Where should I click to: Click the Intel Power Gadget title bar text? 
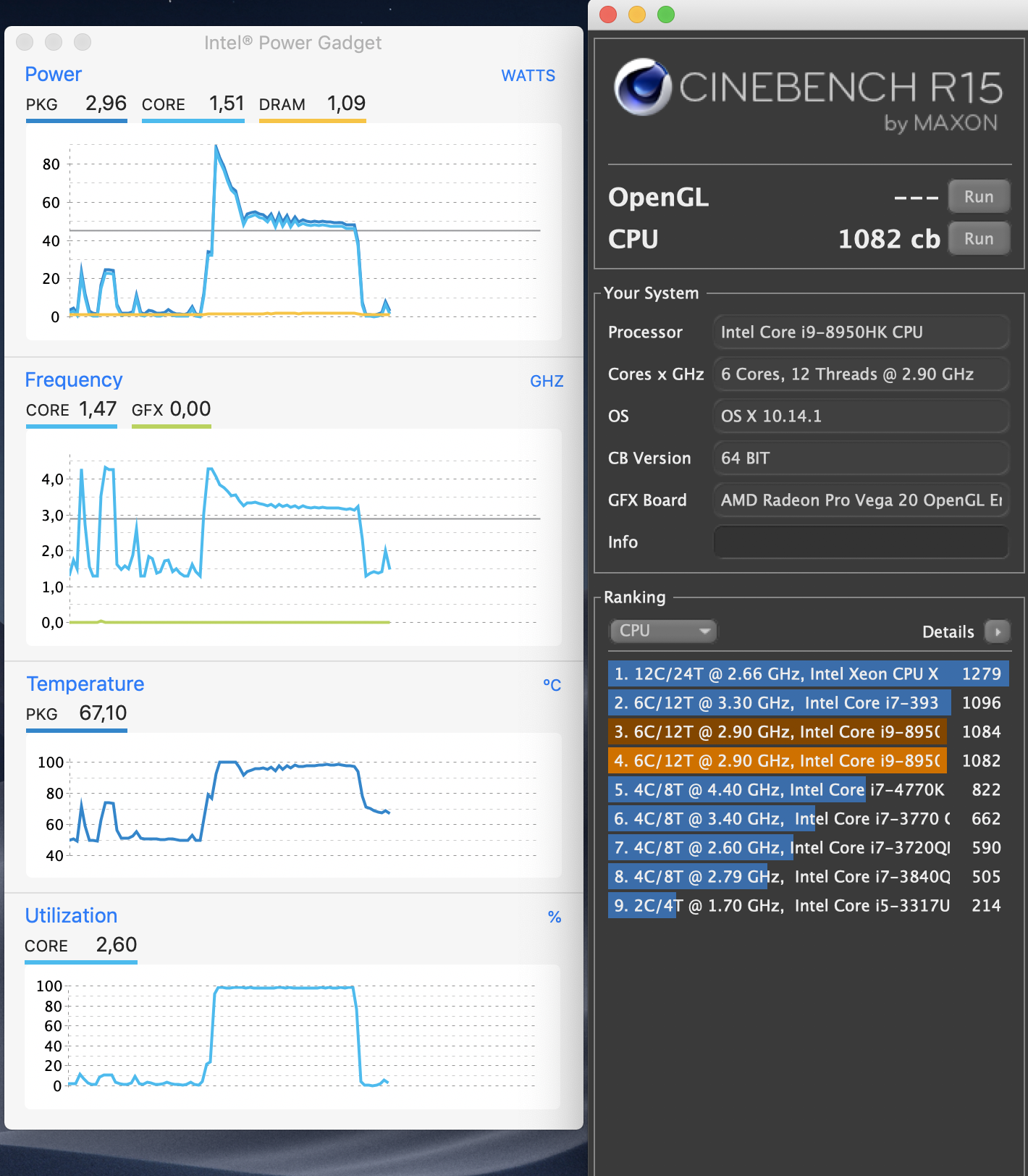point(292,43)
